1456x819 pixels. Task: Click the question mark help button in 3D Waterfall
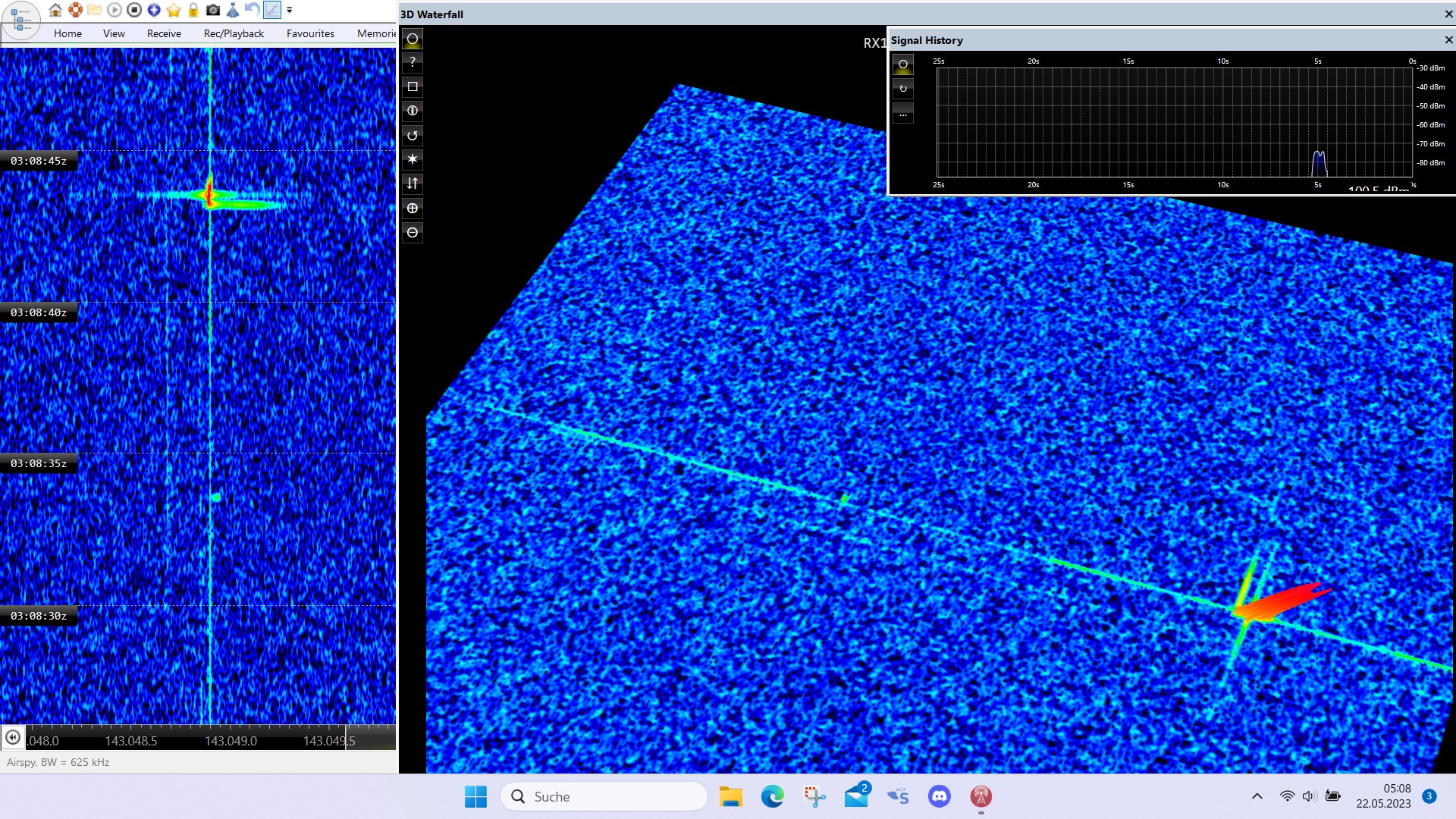(413, 62)
